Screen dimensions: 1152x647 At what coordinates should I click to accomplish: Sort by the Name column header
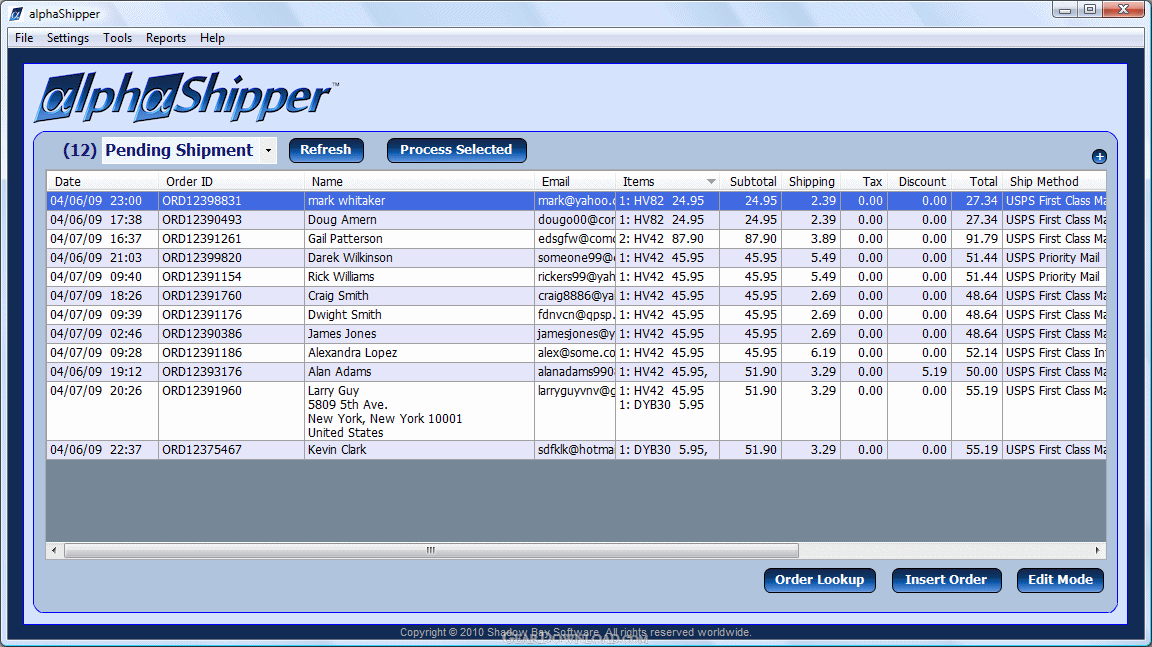tap(420, 181)
